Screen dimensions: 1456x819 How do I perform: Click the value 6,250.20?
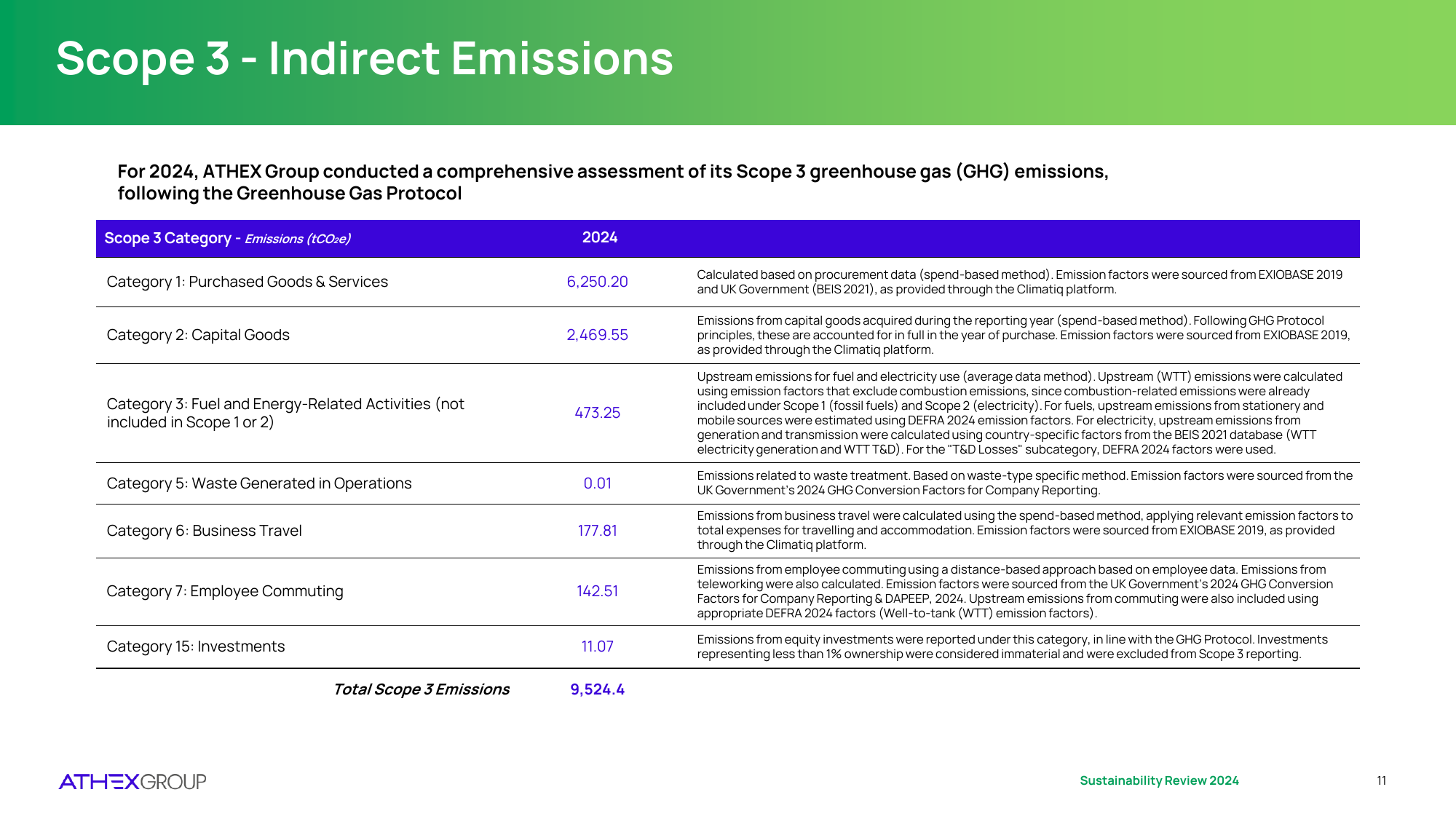597,282
